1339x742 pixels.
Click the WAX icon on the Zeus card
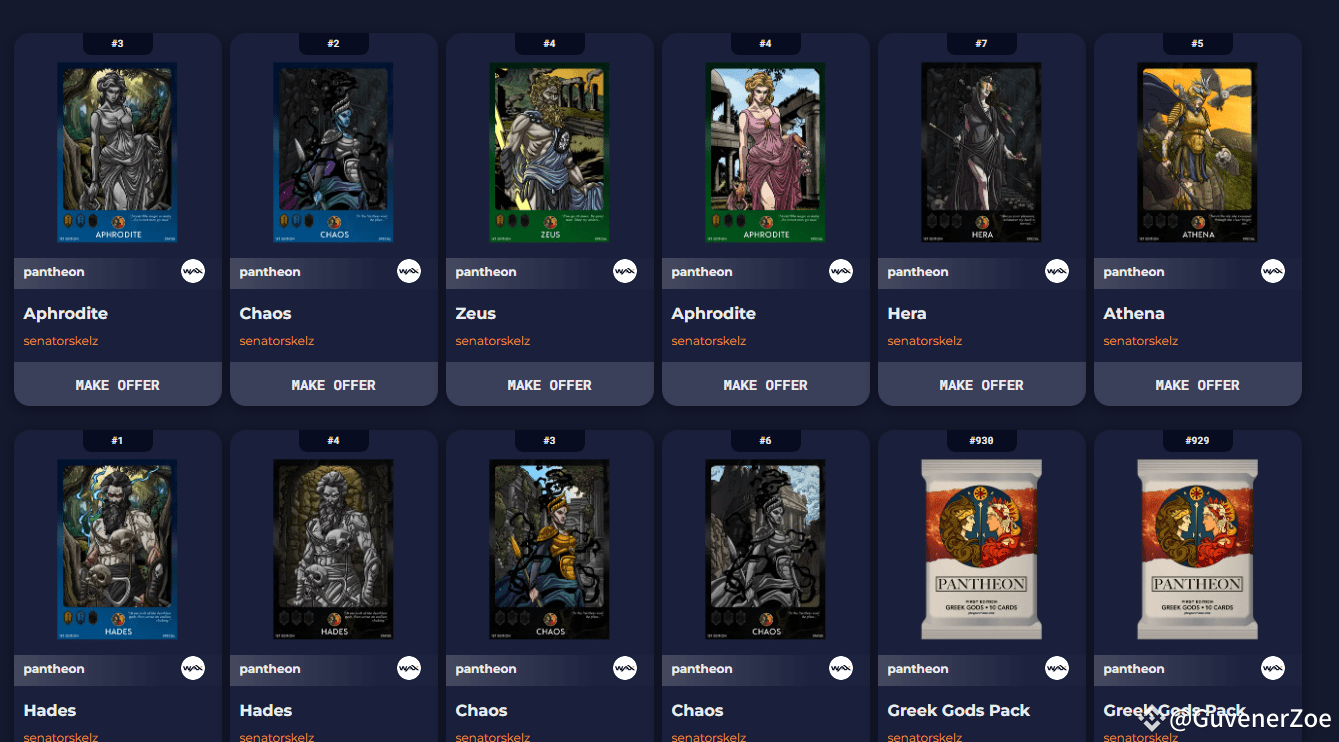(x=625, y=271)
